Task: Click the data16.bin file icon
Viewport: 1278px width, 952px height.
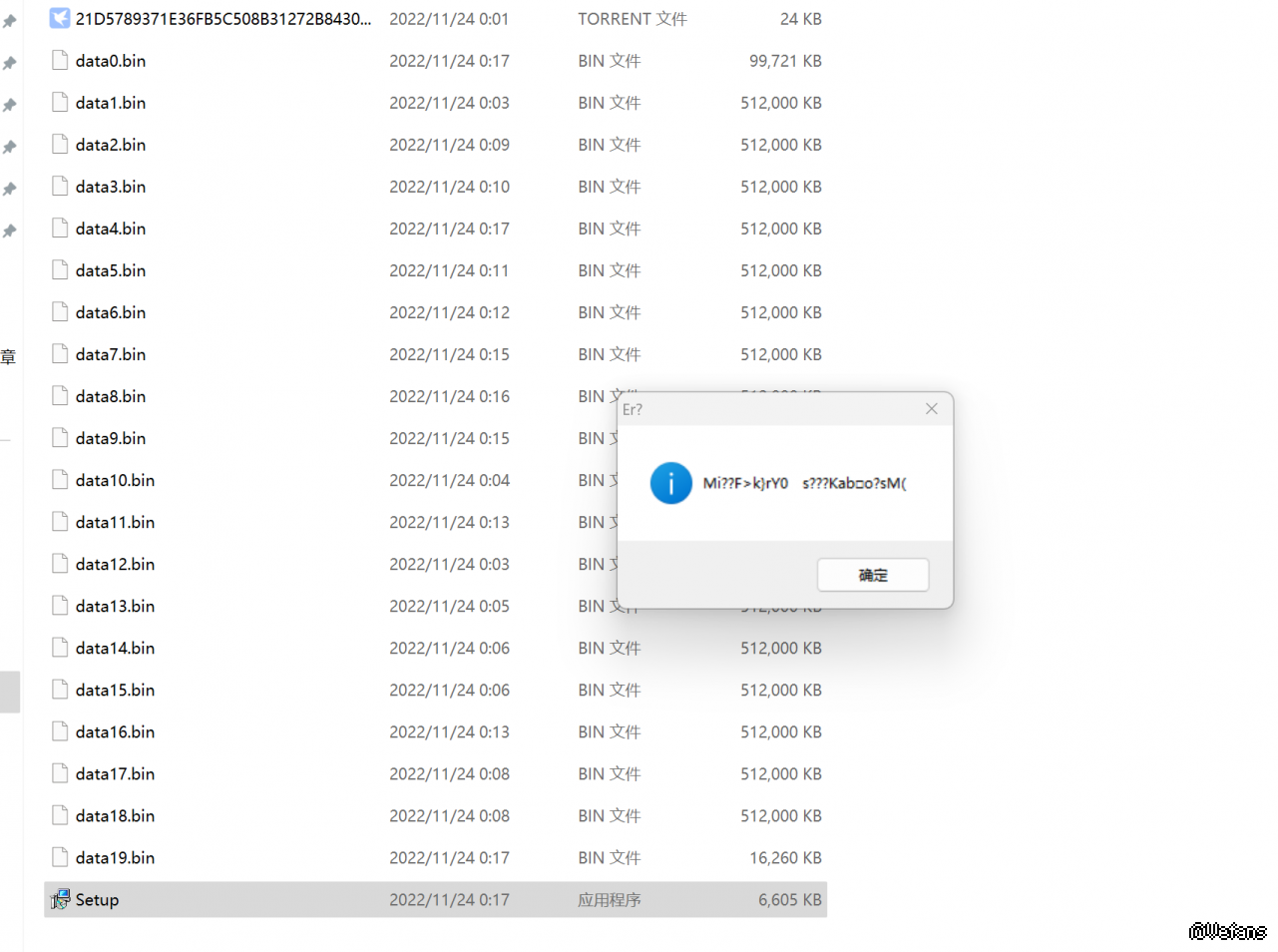Action: (x=60, y=730)
